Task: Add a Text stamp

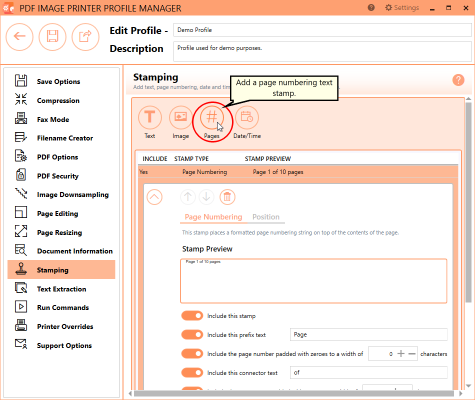Action: 150,117
